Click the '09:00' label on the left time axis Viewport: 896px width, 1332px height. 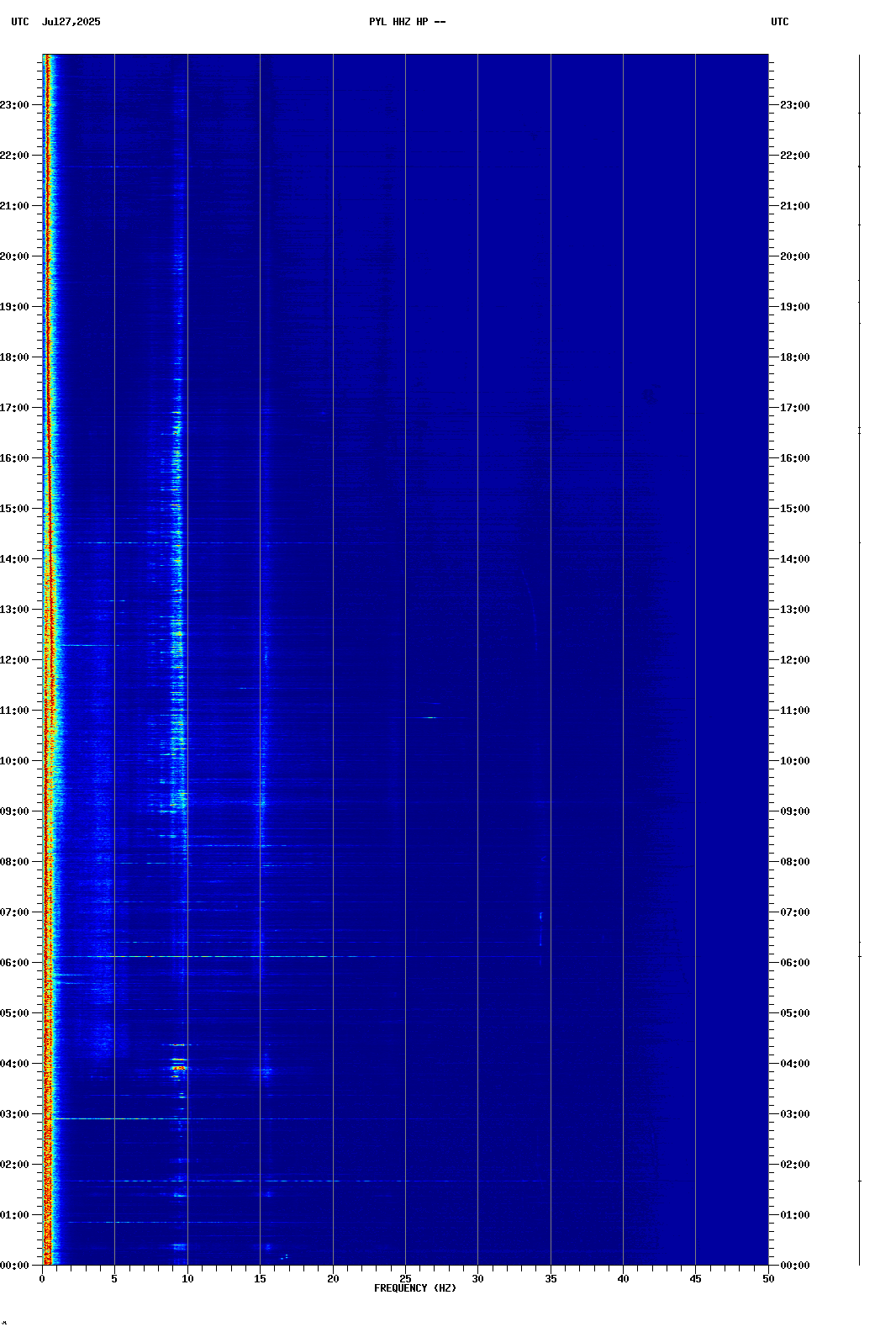point(14,811)
